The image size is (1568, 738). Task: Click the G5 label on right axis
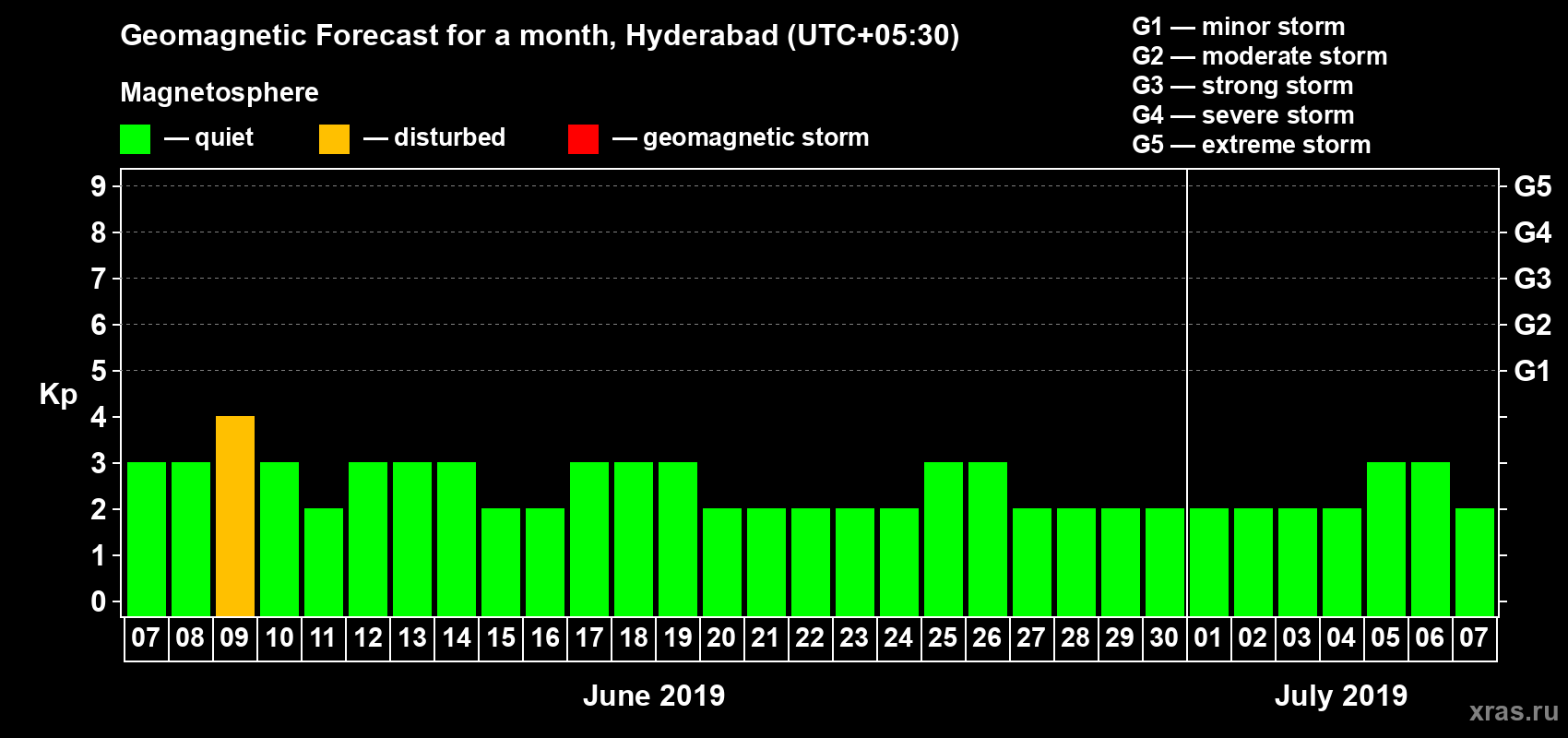1532,186
